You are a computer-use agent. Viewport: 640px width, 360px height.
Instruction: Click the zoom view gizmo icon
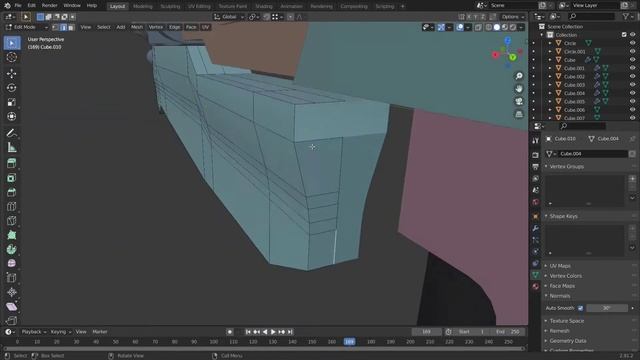(x=519, y=76)
